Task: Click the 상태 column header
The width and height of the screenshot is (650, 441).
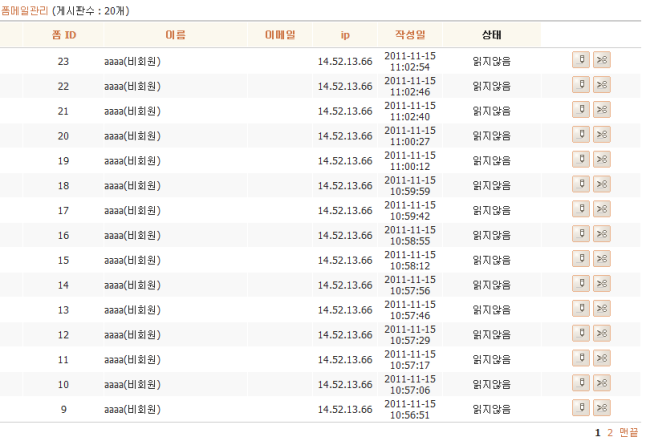Action: pyautogui.click(x=491, y=35)
